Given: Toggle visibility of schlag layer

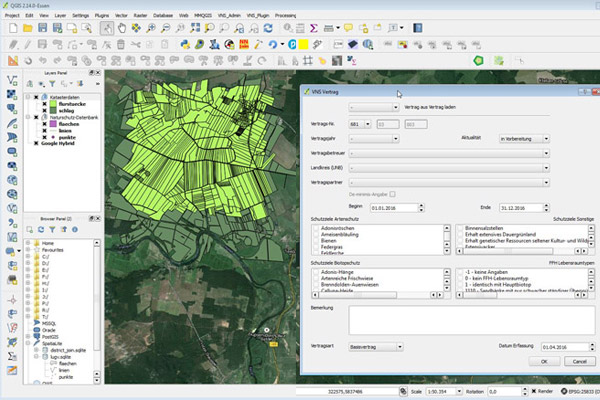Looking at the screenshot, I should [x=44, y=111].
